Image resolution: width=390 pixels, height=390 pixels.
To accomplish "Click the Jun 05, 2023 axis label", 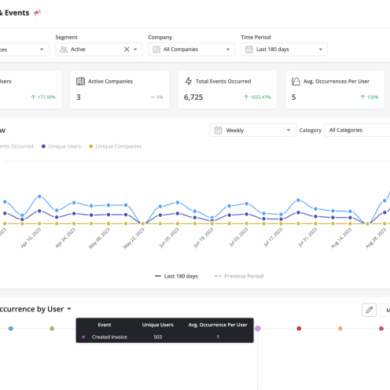I will pyautogui.click(x=169, y=238).
